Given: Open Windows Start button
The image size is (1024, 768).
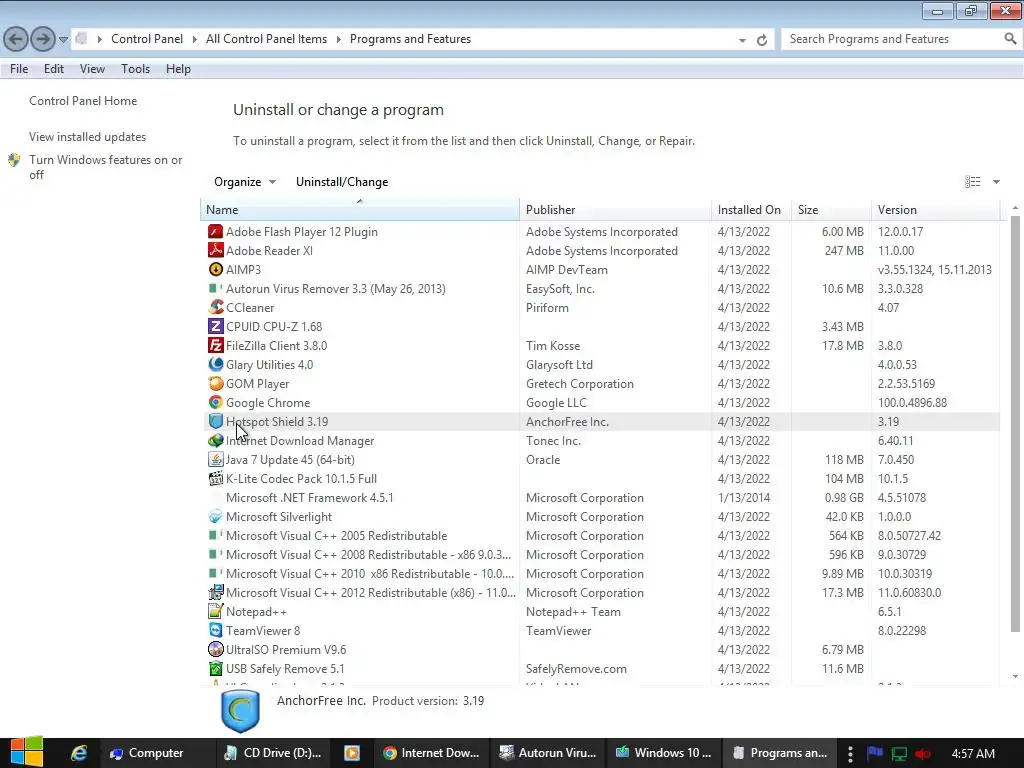Looking at the screenshot, I should [x=26, y=752].
